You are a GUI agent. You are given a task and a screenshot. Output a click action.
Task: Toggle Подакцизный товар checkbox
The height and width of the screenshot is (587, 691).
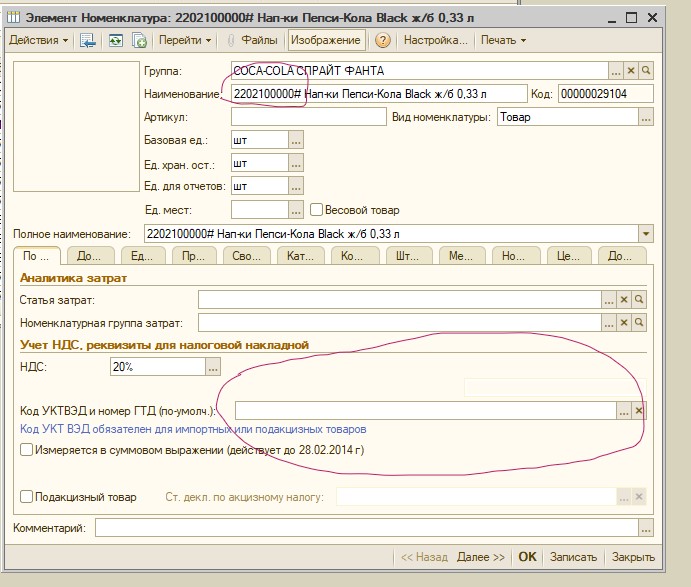click(26, 497)
